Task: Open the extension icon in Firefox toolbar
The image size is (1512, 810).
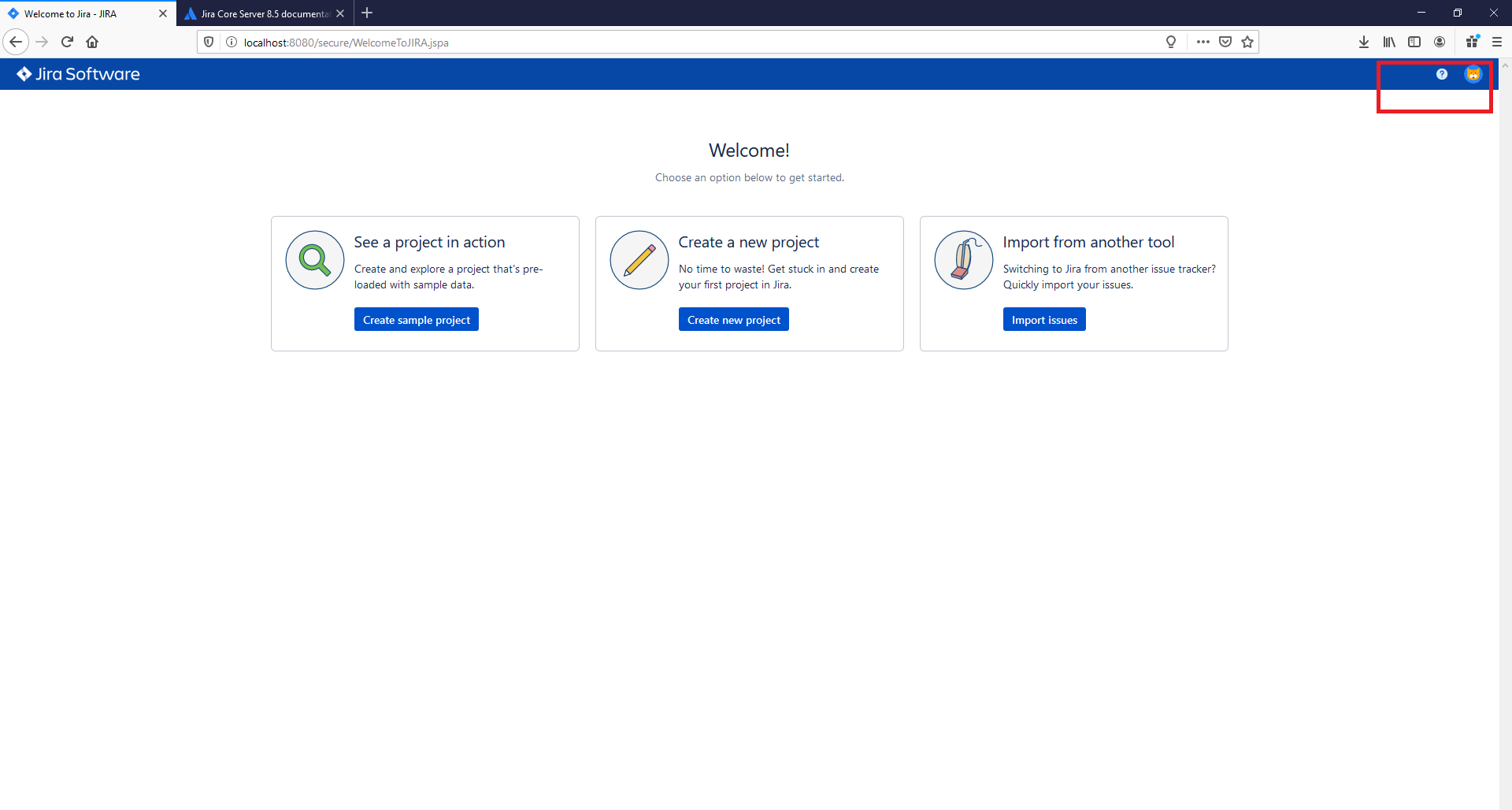Action: [1472, 42]
